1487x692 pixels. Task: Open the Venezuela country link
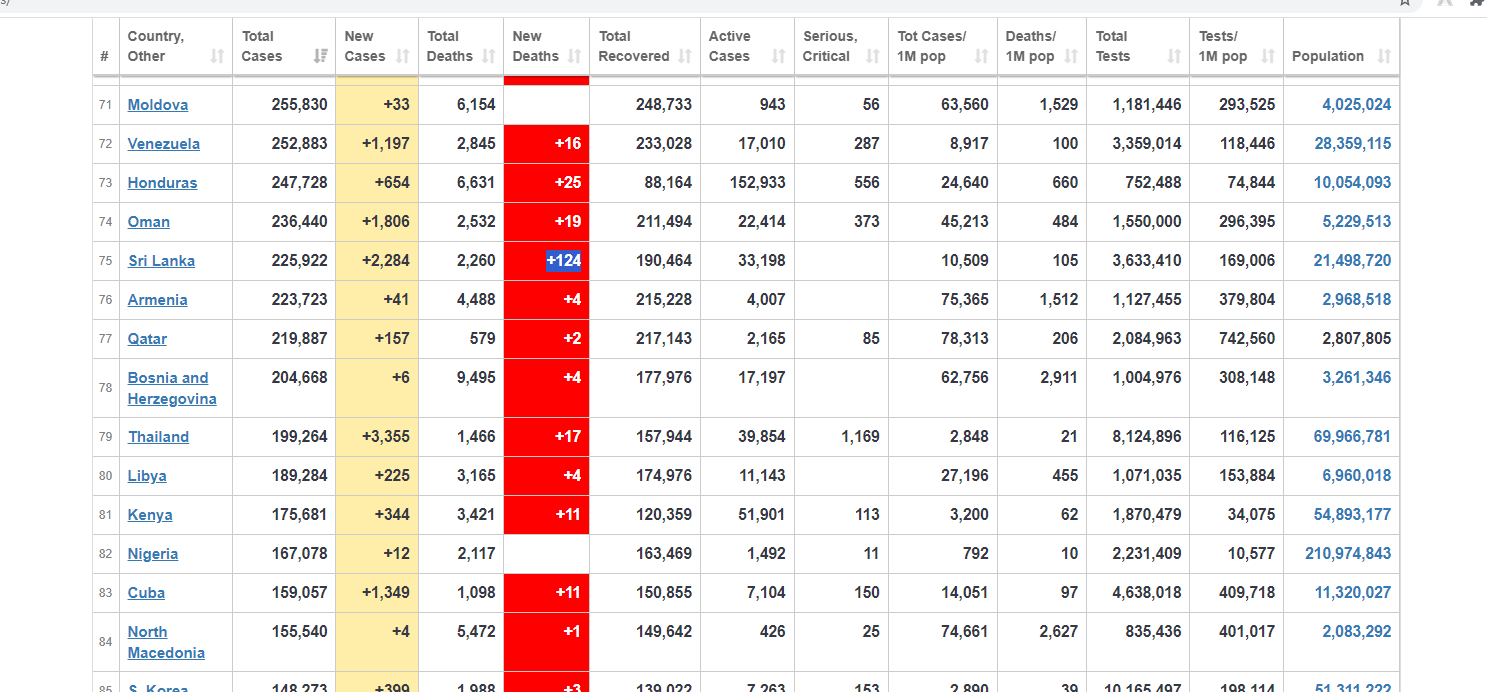[164, 144]
